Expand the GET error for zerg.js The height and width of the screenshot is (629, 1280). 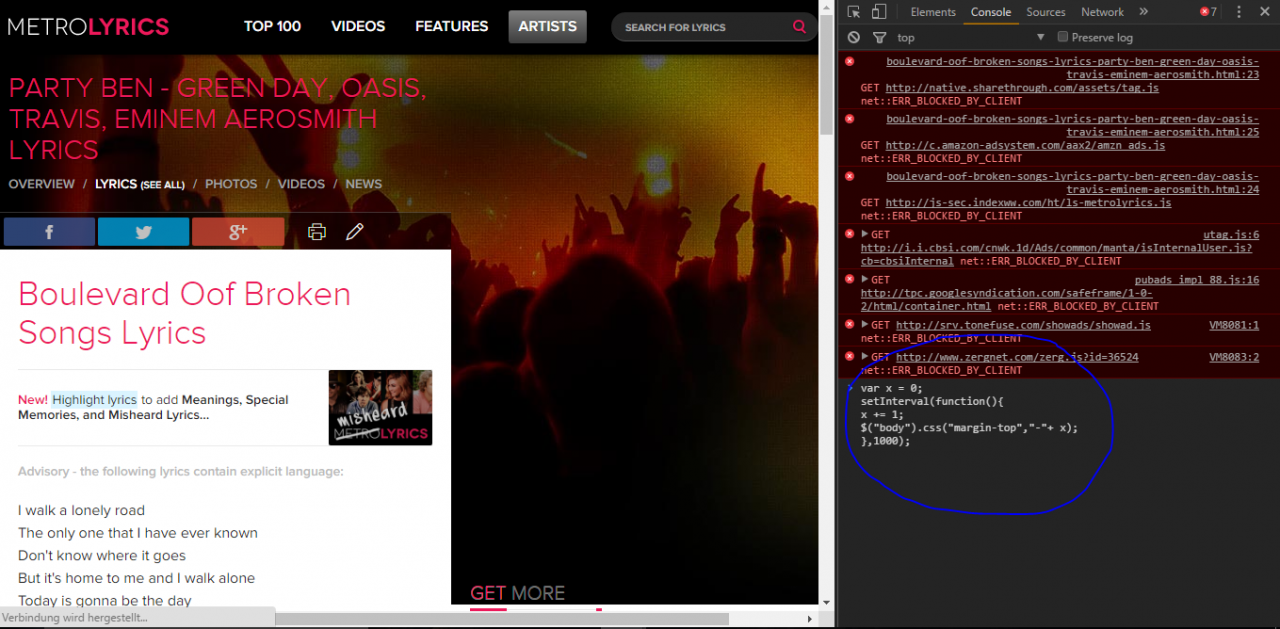click(x=865, y=357)
